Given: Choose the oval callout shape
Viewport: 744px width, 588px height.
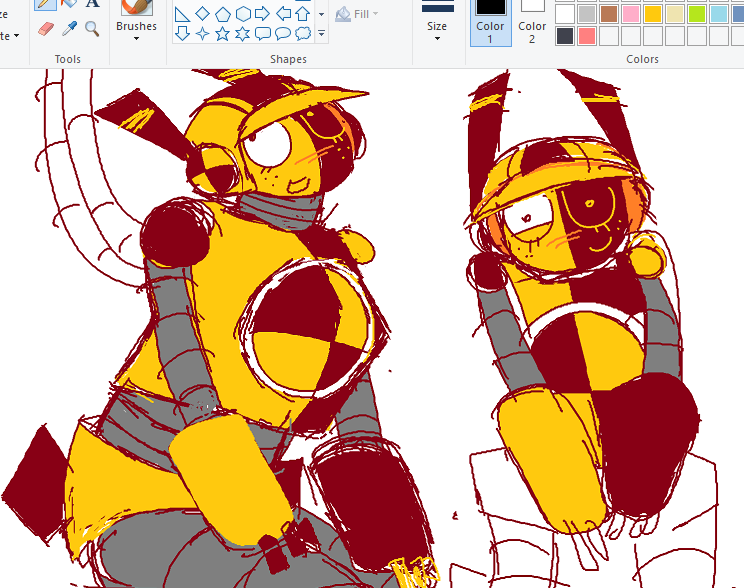Looking at the screenshot, I should (x=283, y=33).
